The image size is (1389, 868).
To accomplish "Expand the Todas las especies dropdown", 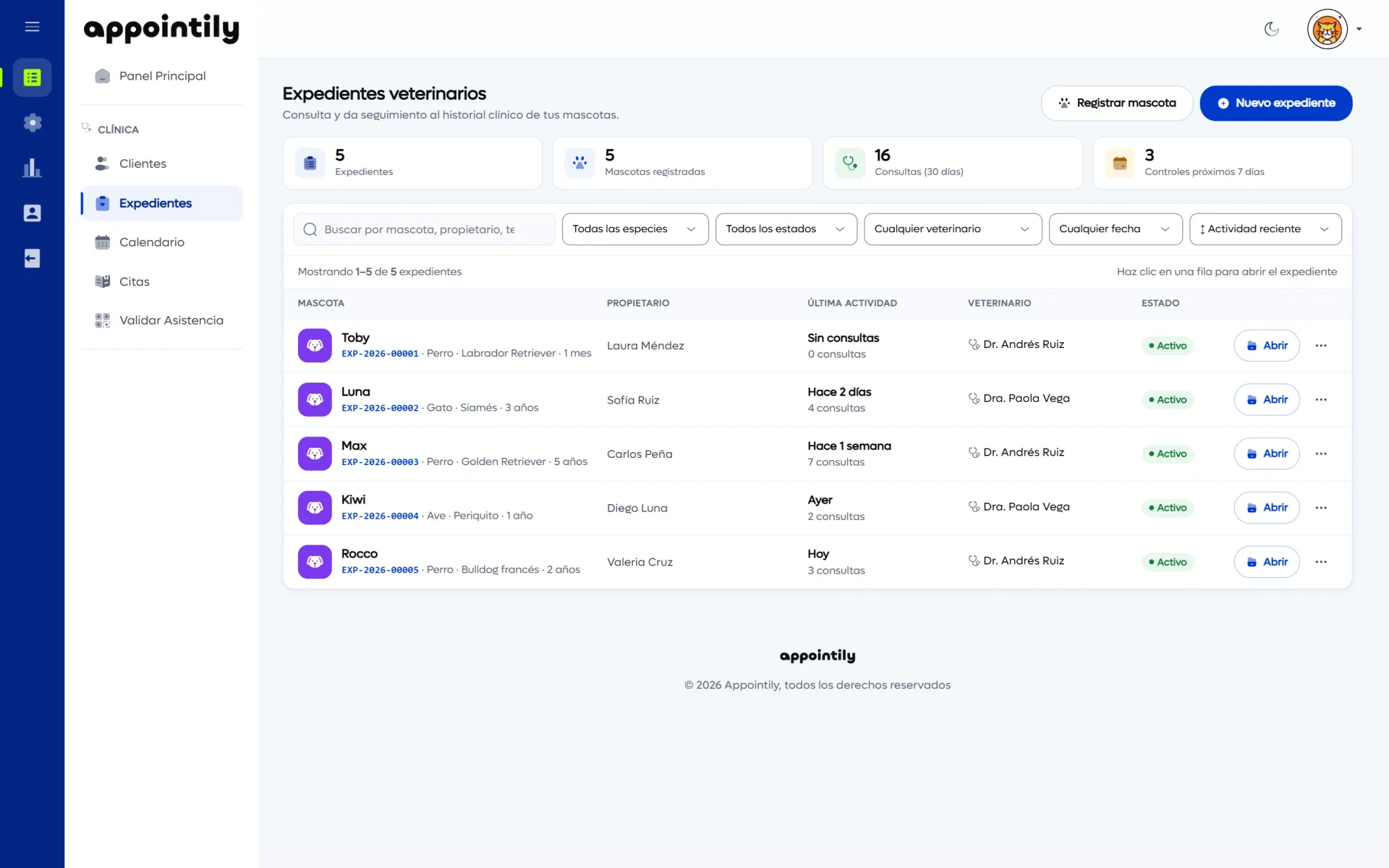I will [x=635, y=229].
